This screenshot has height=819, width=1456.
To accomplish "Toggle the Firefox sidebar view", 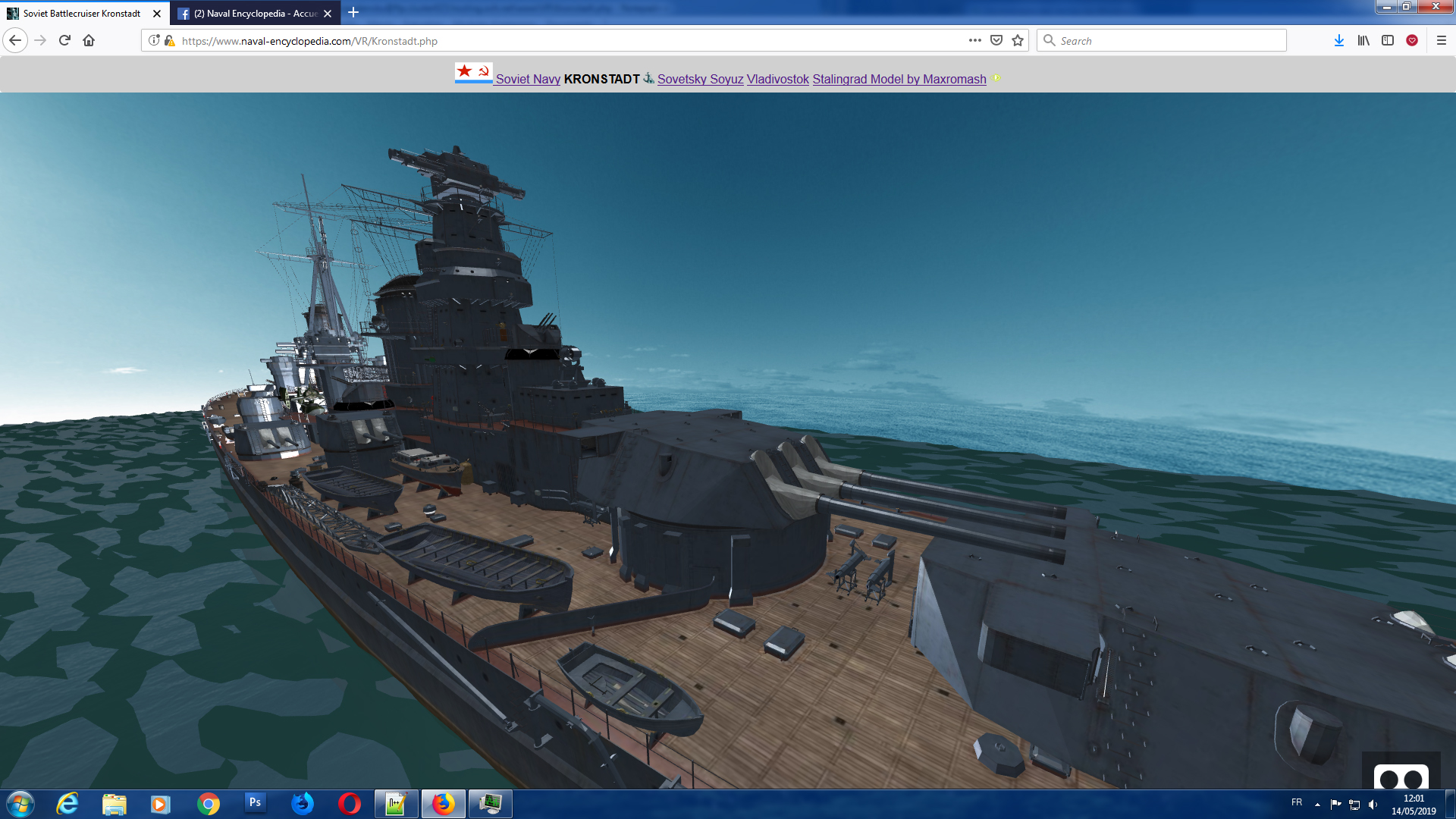I will tap(1388, 41).
